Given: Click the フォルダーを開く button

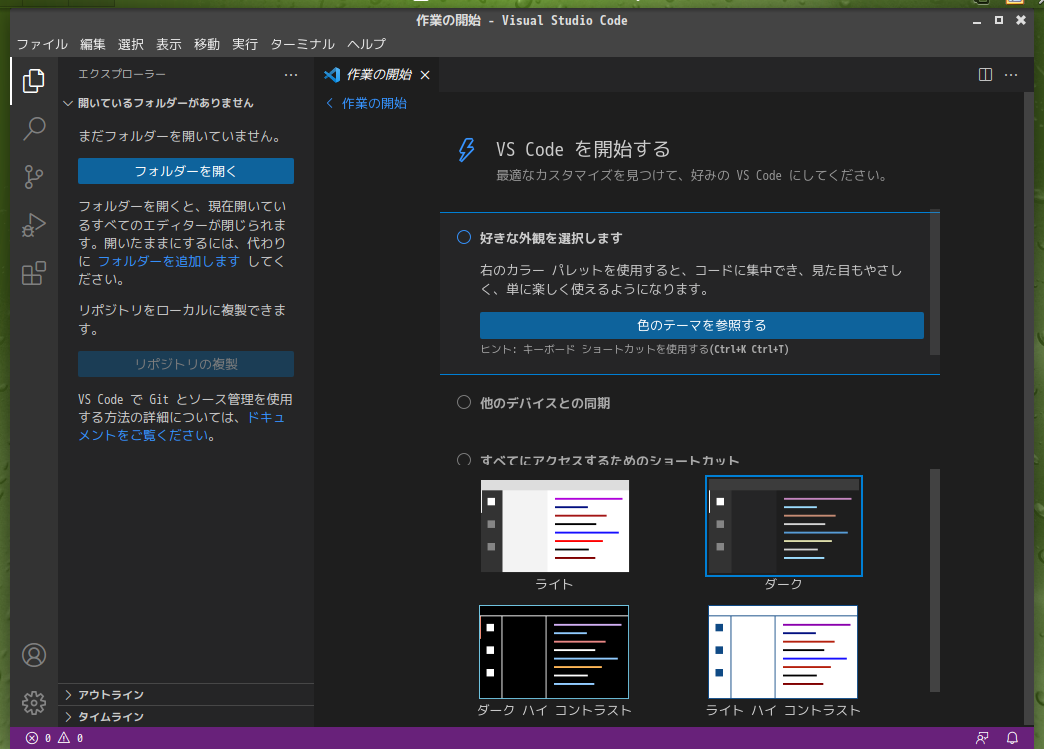Looking at the screenshot, I should pyautogui.click(x=186, y=171).
